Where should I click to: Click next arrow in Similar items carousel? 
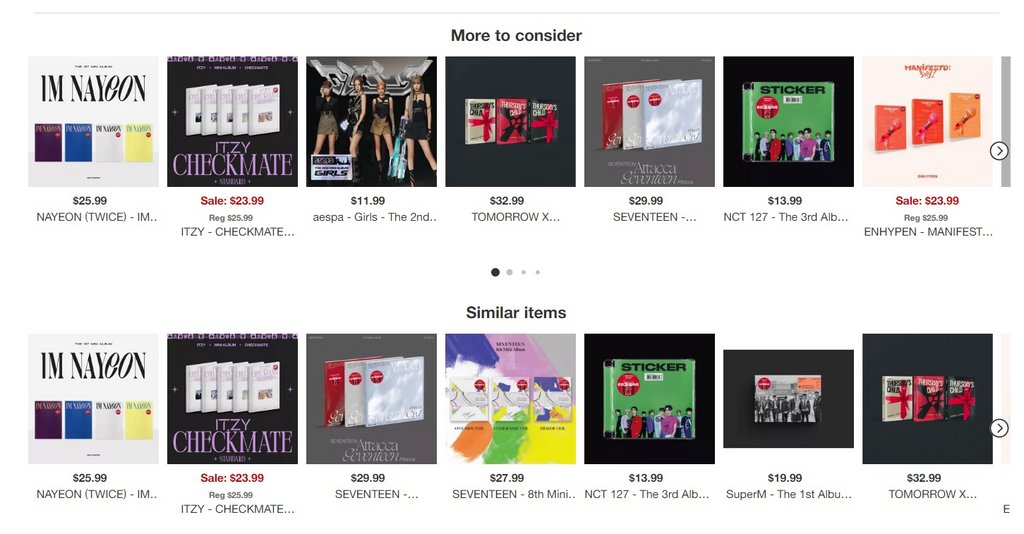pos(999,428)
